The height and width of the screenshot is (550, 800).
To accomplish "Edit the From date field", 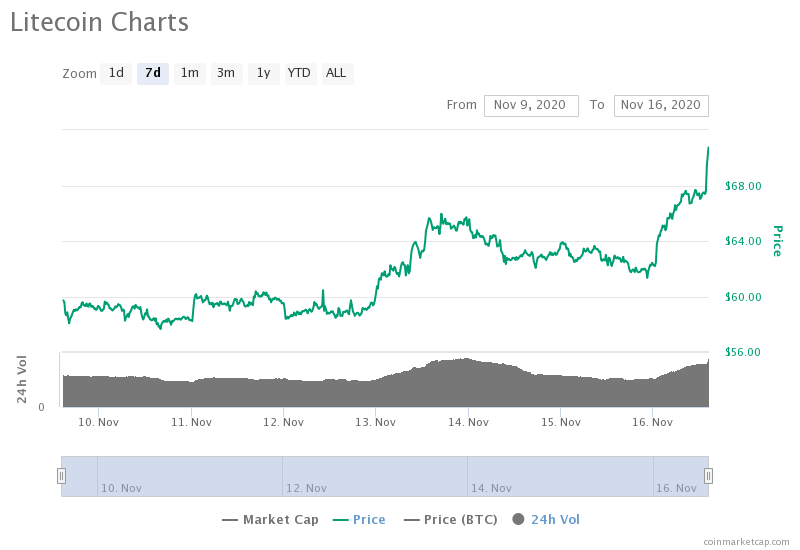I will (x=531, y=106).
